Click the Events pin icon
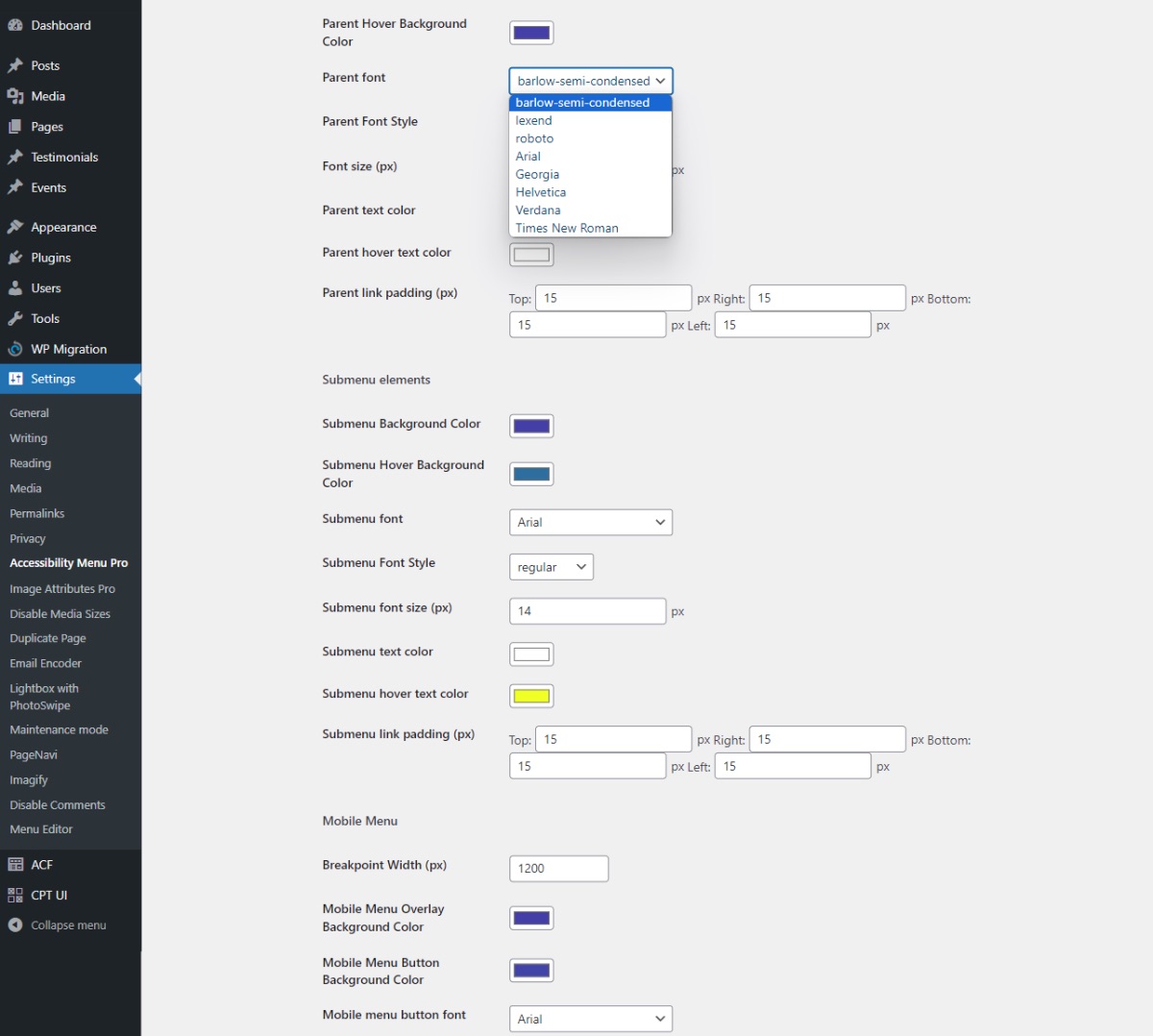The height and width of the screenshot is (1036, 1153). [x=15, y=187]
